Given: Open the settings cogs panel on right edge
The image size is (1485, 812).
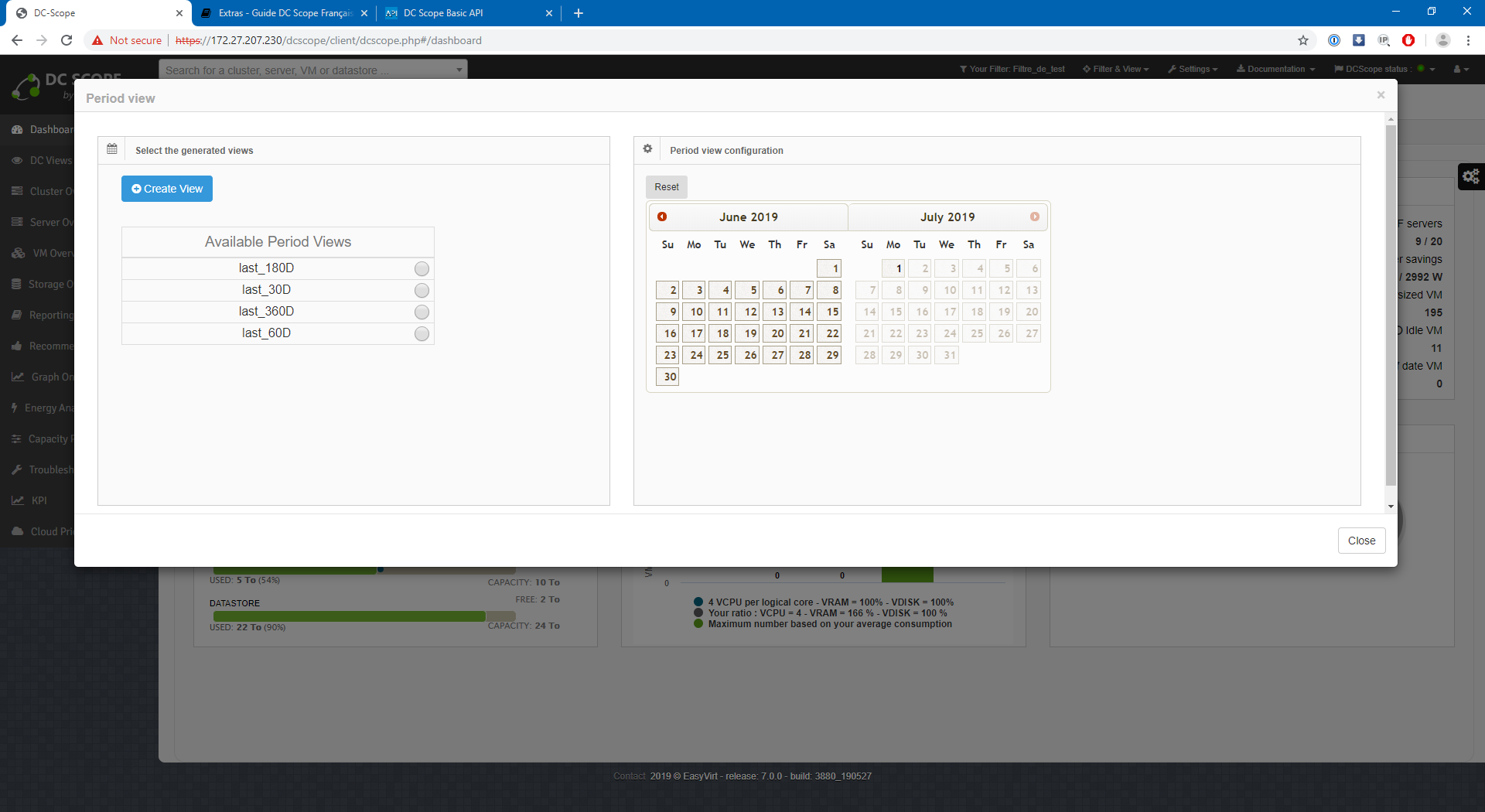Looking at the screenshot, I should (x=1470, y=177).
